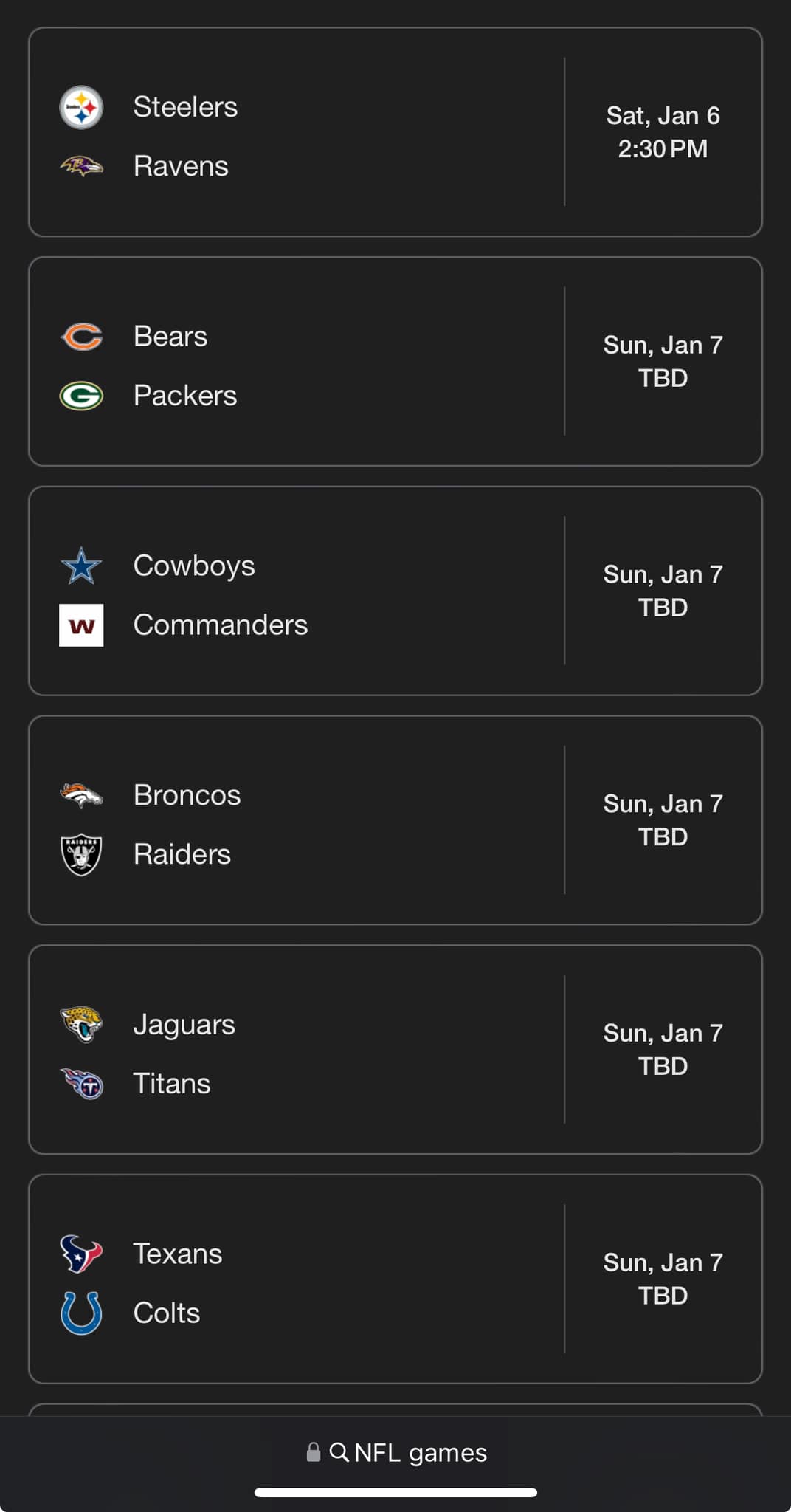Screen dimensions: 791x1512
Task: Open Sat, Jan 6 2:30 PM game details
Action: [x=663, y=132]
